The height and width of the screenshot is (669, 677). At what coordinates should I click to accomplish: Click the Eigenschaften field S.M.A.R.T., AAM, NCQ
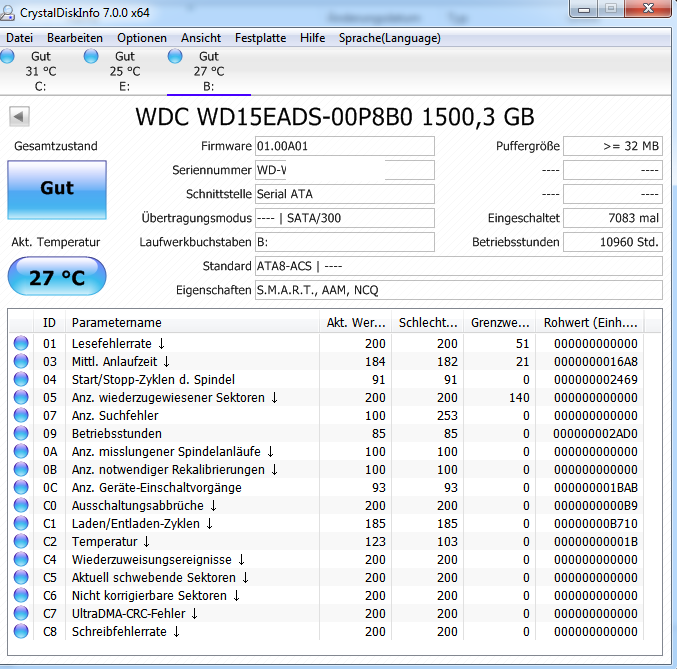[459, 290]
